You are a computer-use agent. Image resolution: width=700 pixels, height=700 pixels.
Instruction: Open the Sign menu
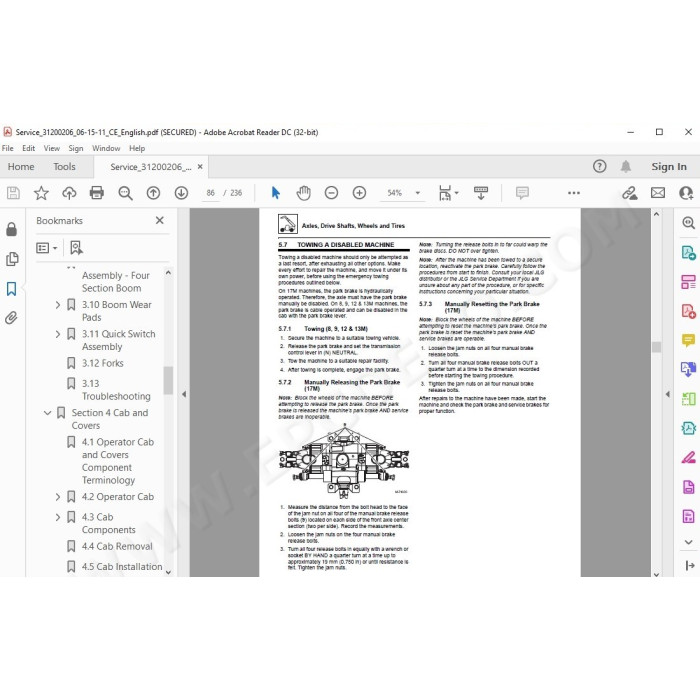[x=76, y=148]
